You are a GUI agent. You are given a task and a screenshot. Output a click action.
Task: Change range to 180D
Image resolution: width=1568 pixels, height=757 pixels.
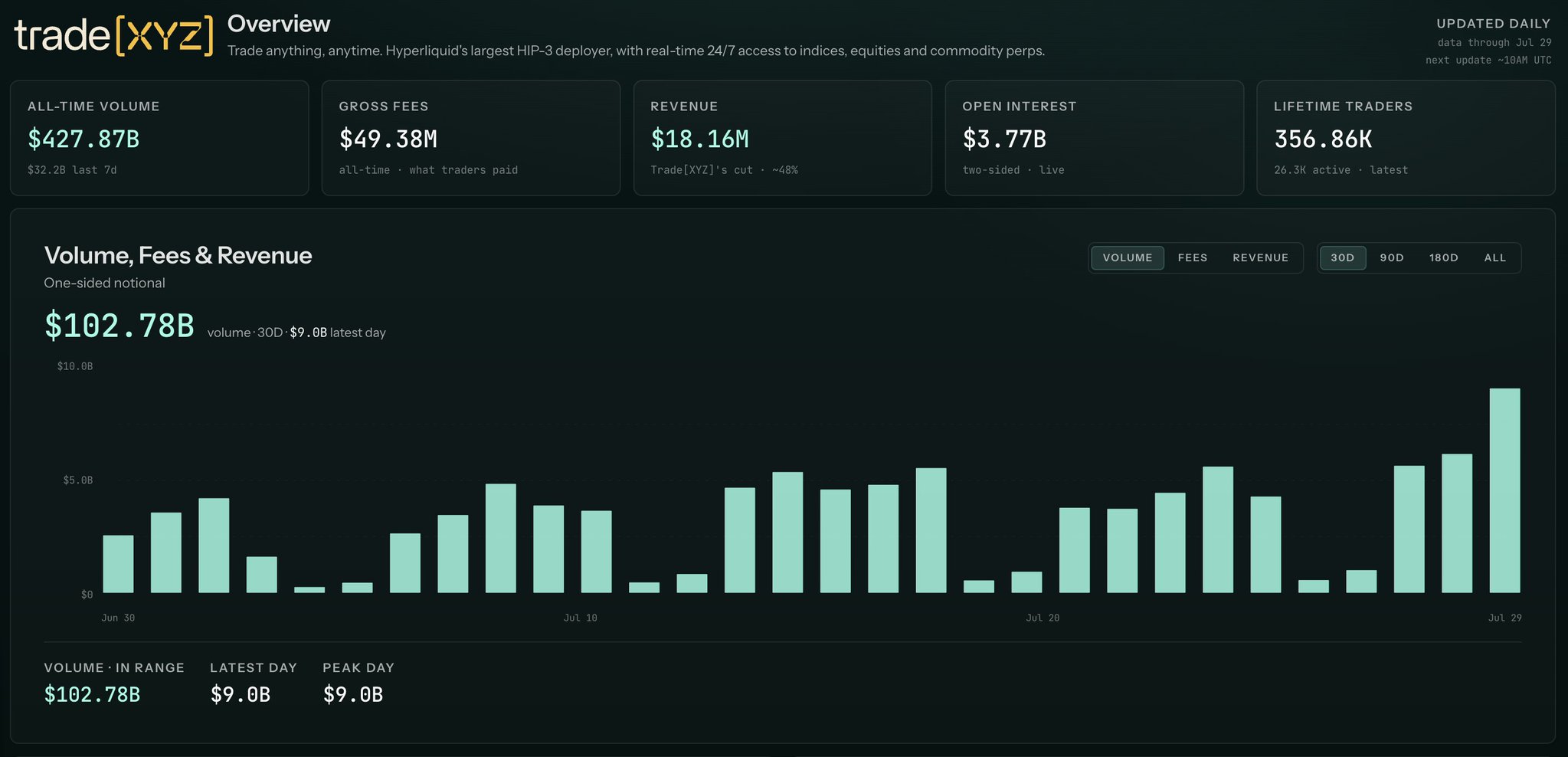[1444, 257]
